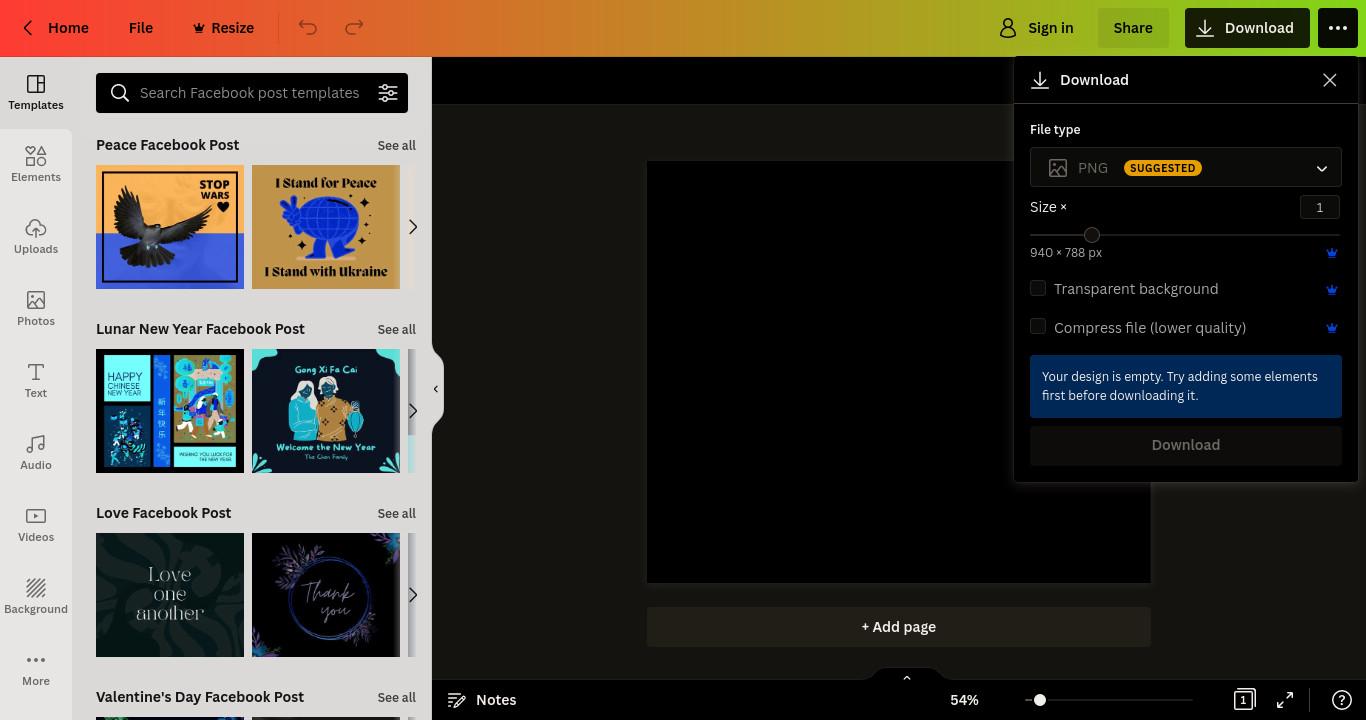The width and height of the screenshot is (1366, 720).
Task: Click the disabled Download button in panel
Action: [1186, 445]
